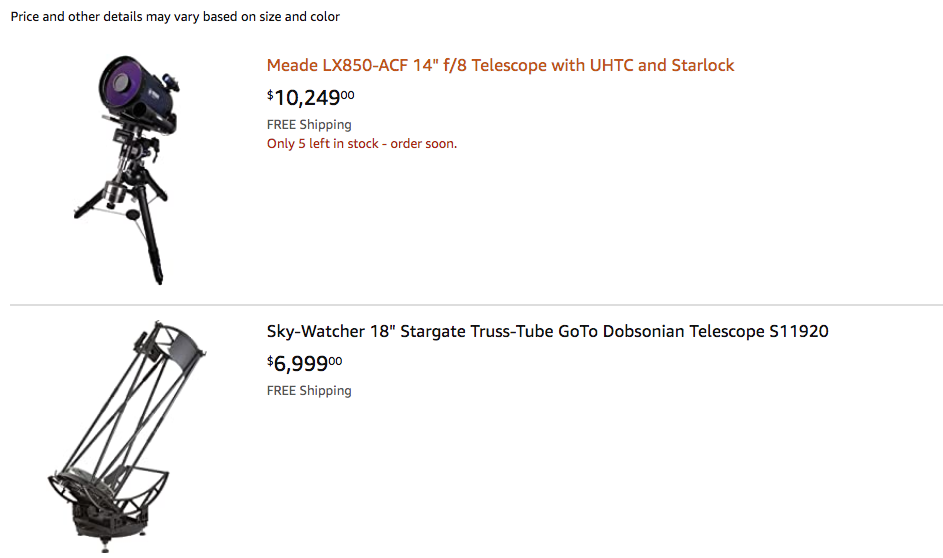Screen dimensions: 943x558
Task: Click the dollar sign before 10,249
Action: (x=270, y=94)
